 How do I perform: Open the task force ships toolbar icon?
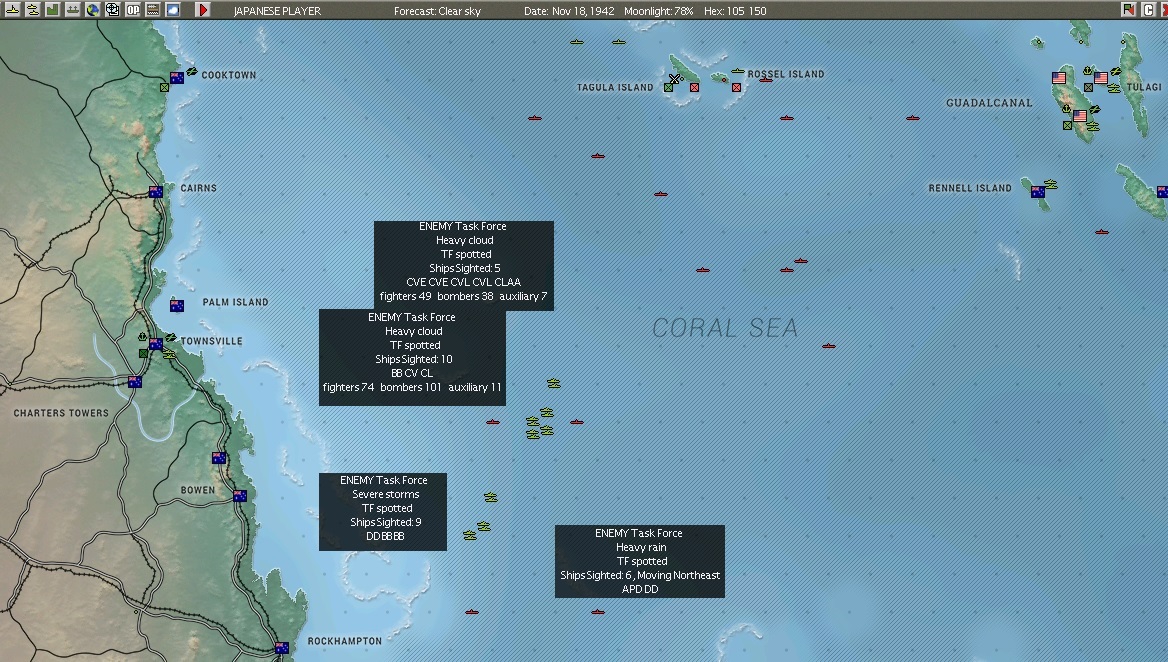[x=31, y=9]
